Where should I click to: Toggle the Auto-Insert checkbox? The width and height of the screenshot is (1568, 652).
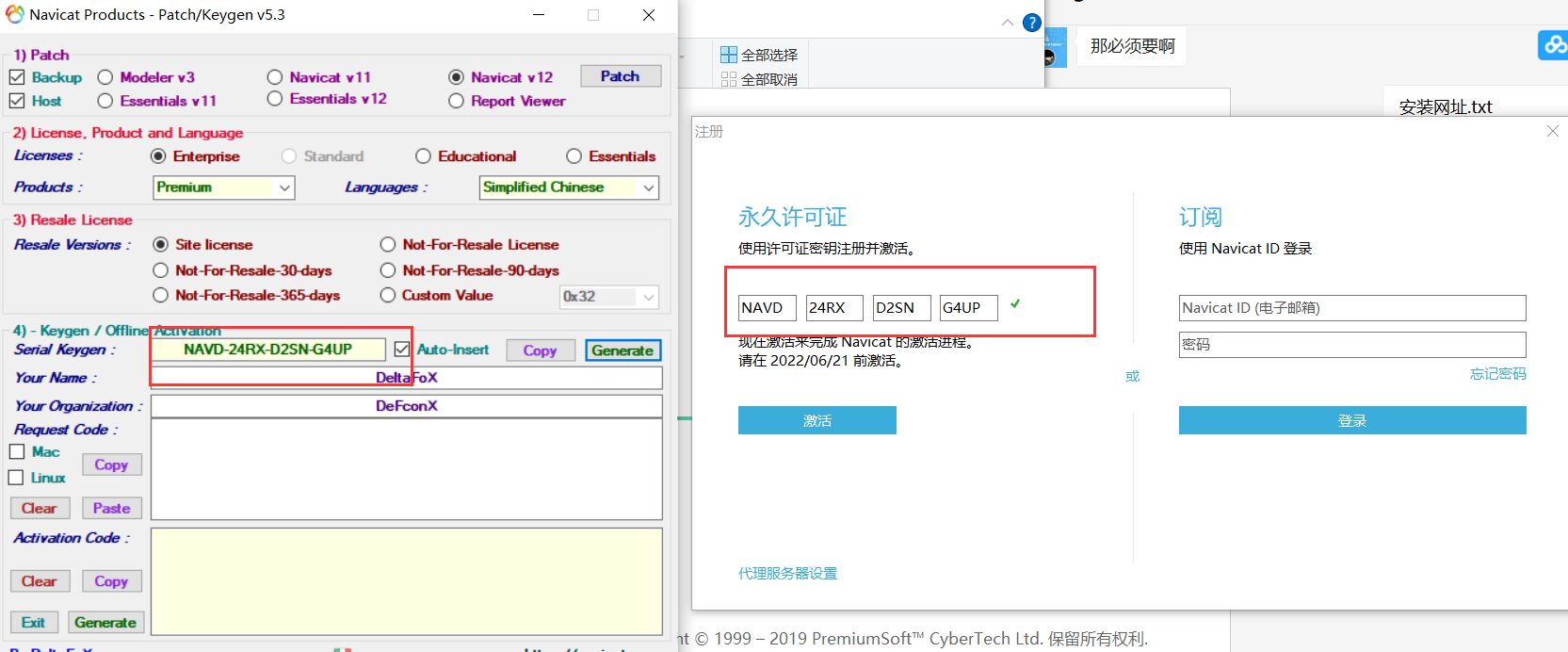point(402,350)
